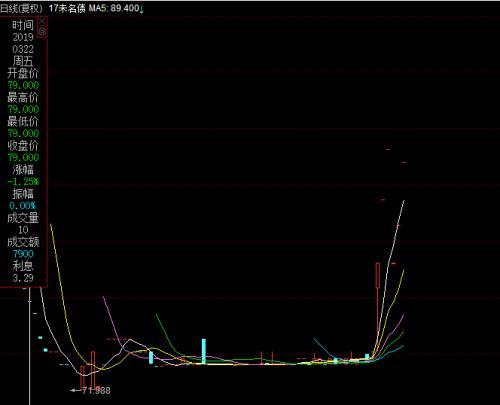Click the purple moving average line's start

click(104, 297)
